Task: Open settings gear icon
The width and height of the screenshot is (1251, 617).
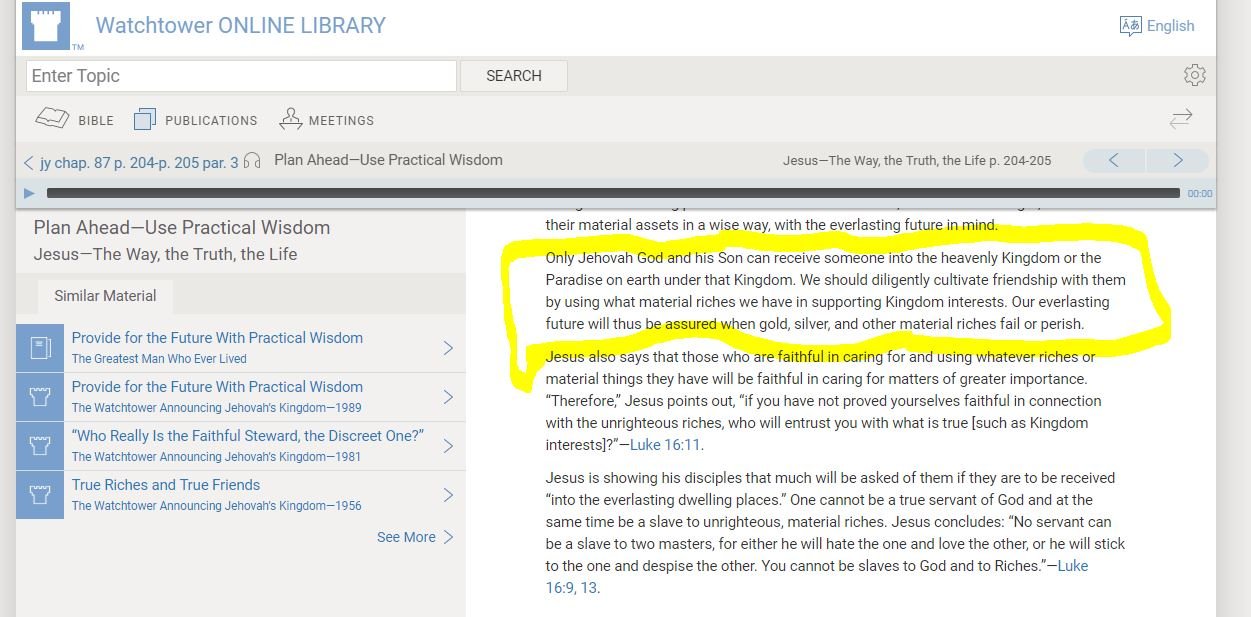Action: (x=1194, y=75)
